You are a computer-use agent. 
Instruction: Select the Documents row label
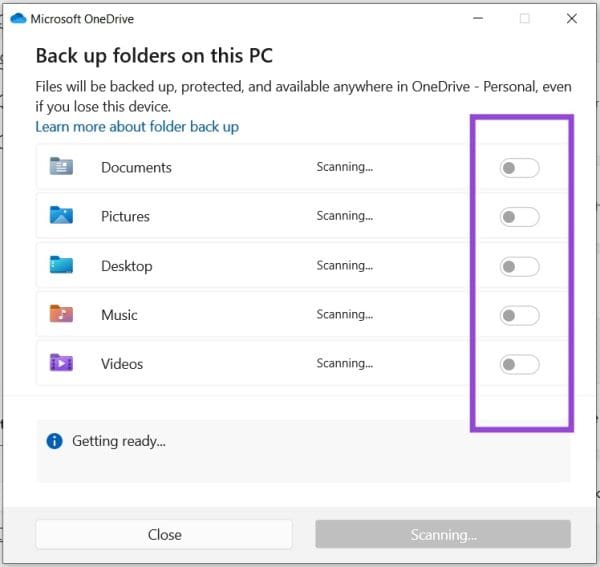tap(136, 168)
